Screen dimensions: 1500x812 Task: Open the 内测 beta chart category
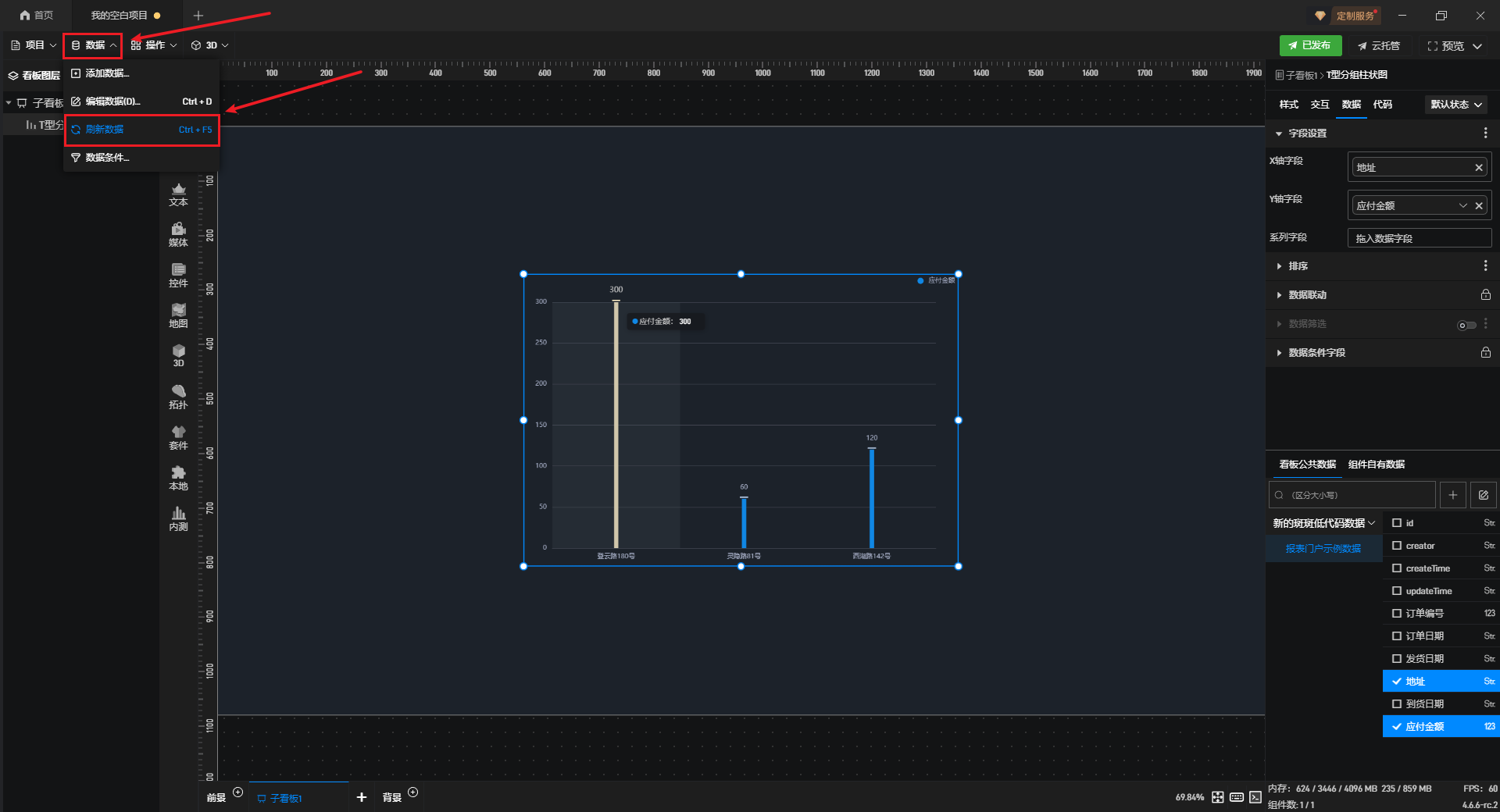pos(178,518)
